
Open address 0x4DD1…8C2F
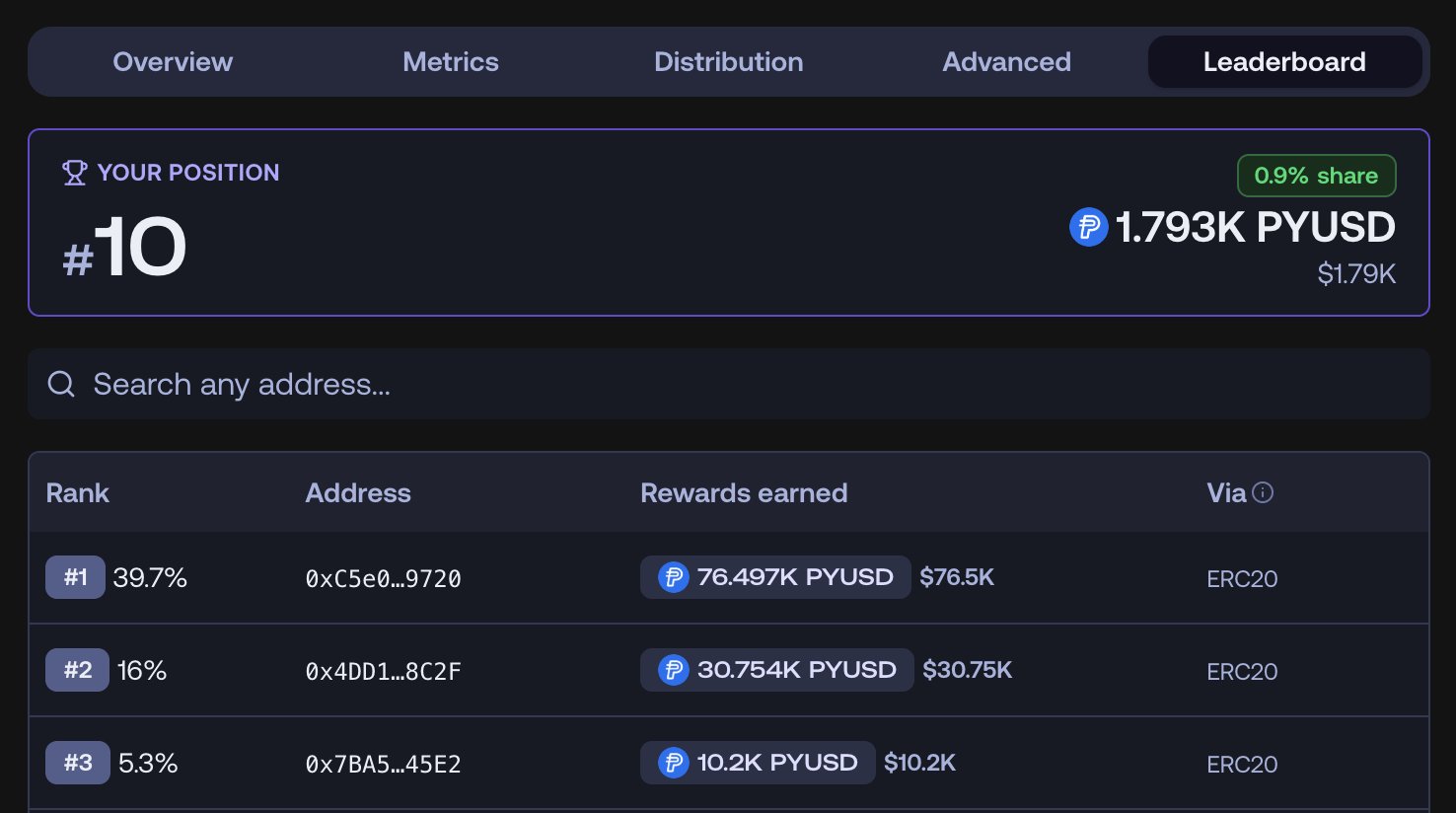383,672
